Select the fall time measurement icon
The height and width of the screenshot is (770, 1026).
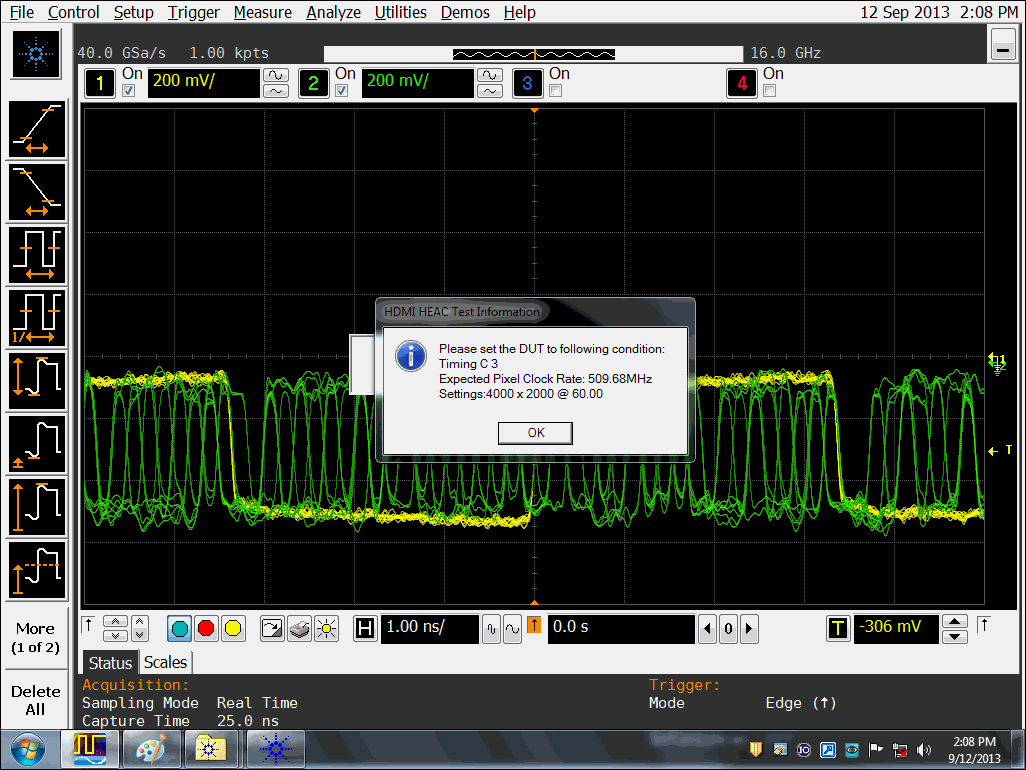37,192
